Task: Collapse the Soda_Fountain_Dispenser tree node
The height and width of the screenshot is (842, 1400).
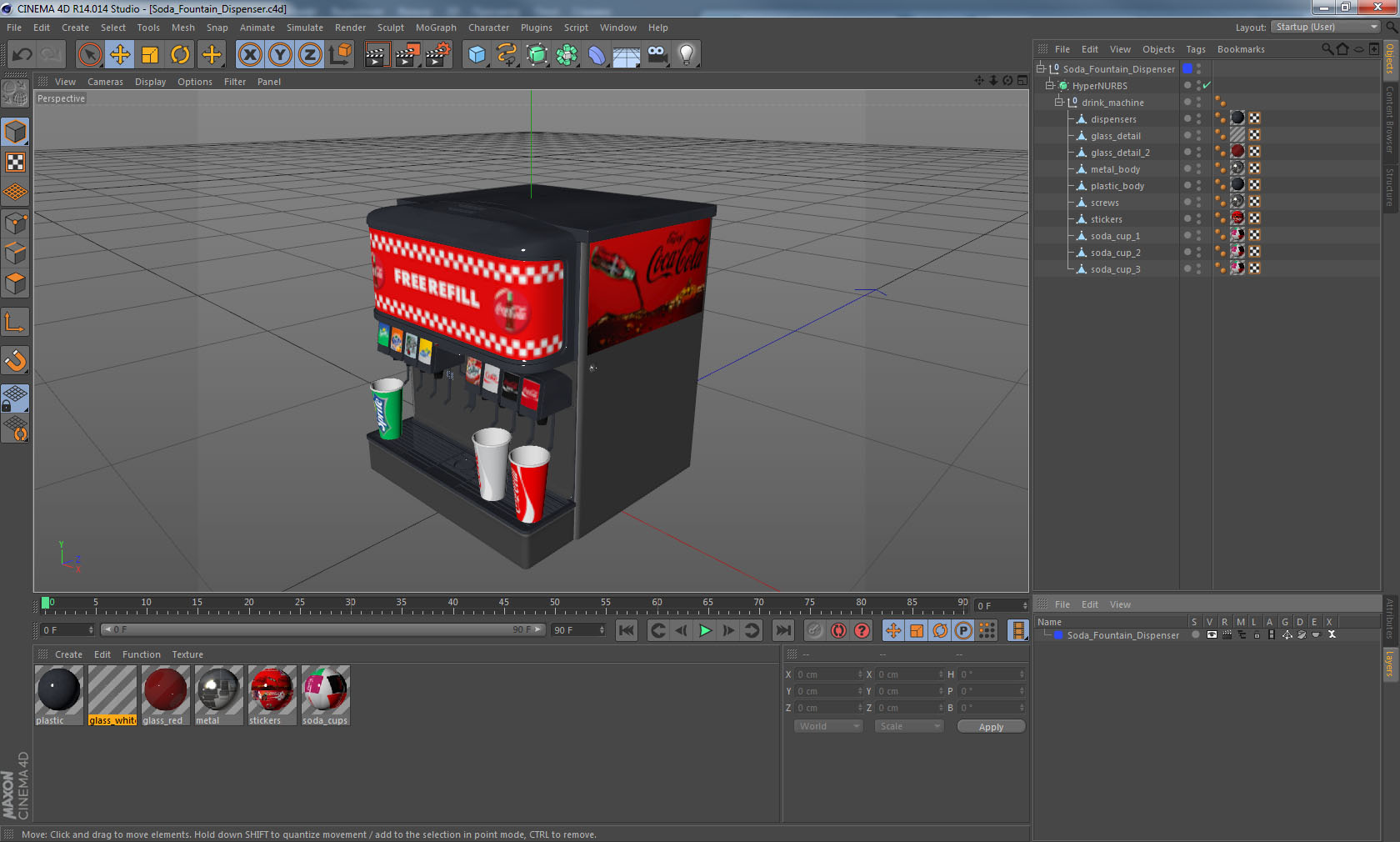Action: point(1040,68)
